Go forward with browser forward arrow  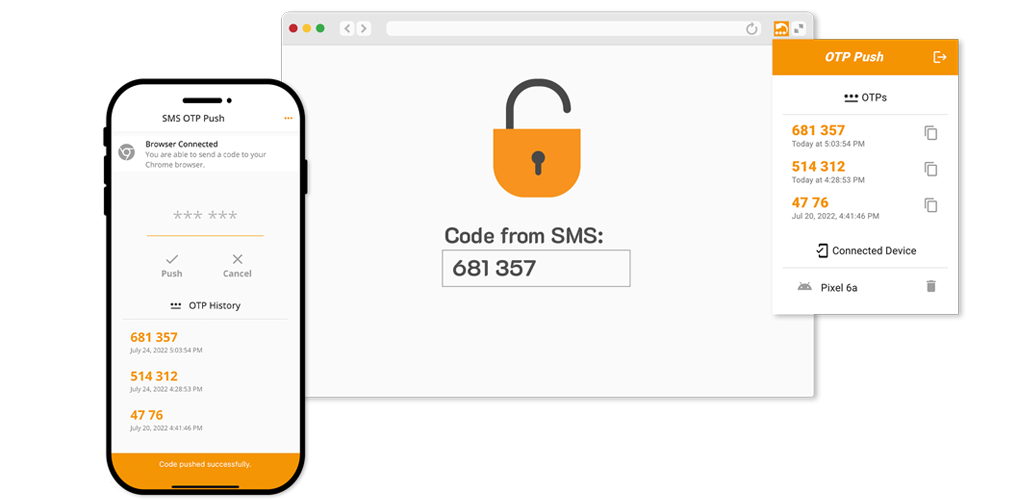coord(363,28)
